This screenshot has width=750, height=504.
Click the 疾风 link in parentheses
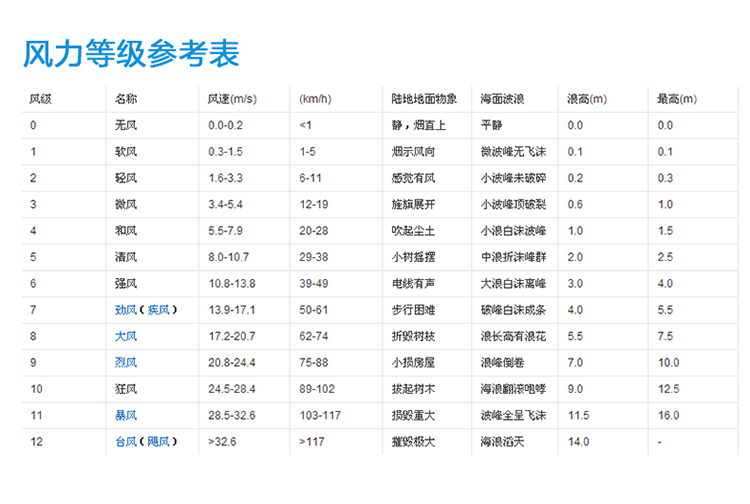click(x=158, y=310)
